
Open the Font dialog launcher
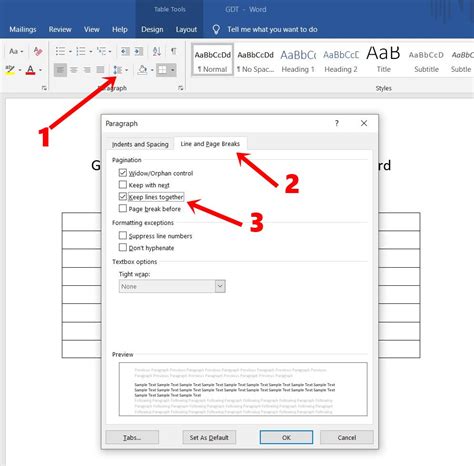(x=44, y=88)
